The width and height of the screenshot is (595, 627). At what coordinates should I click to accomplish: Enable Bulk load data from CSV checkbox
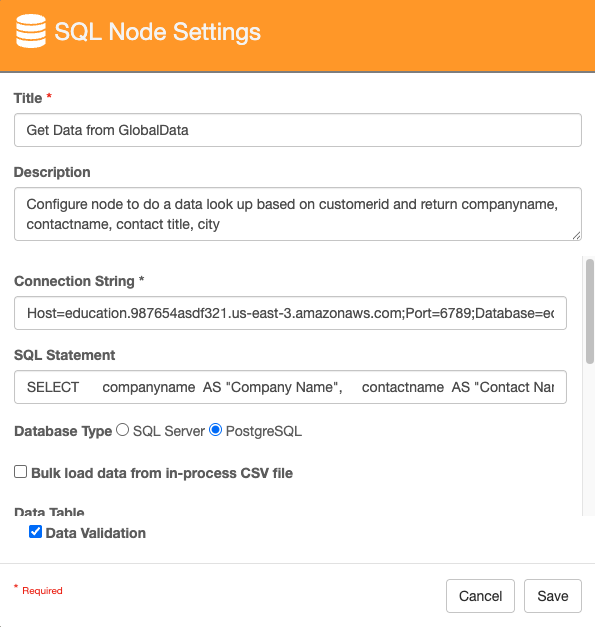(20, 471)
